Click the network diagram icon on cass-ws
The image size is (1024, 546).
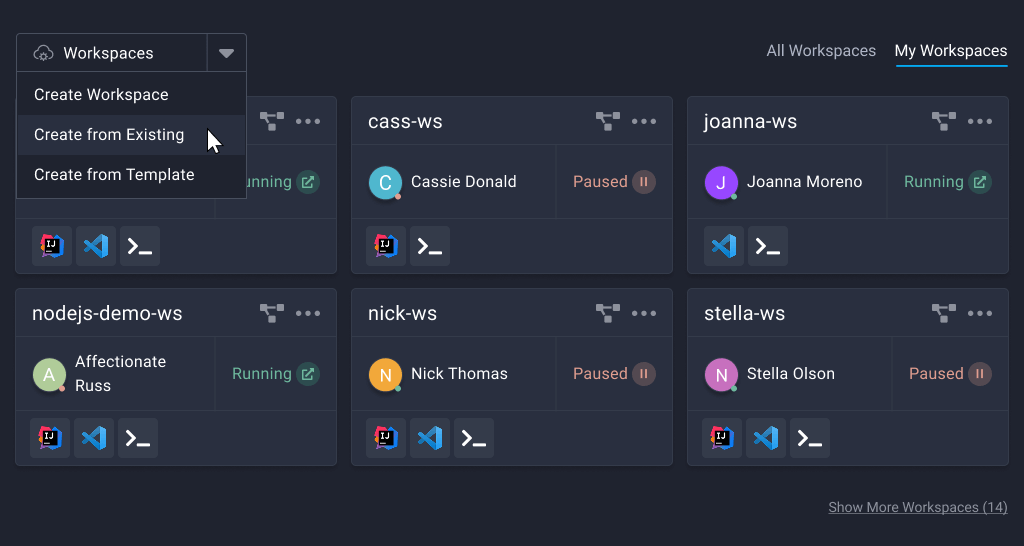607,122
